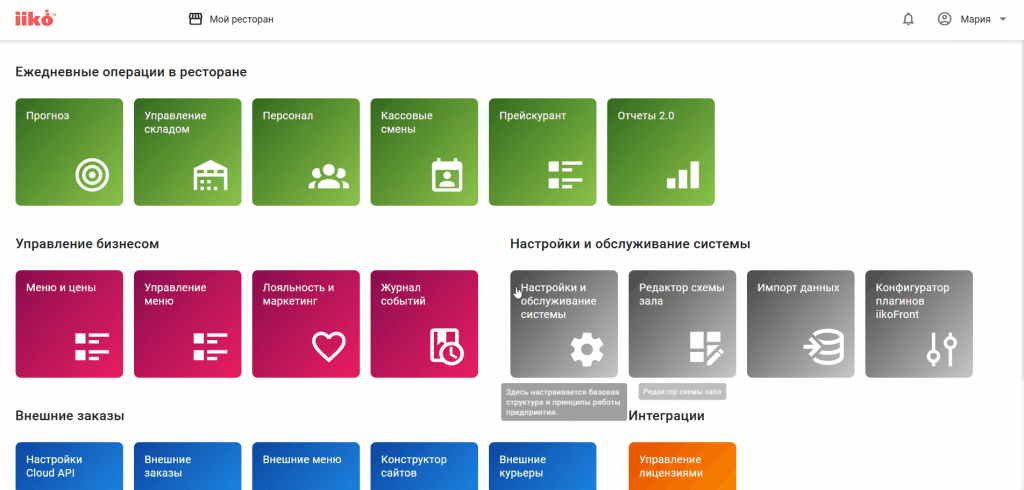This screenshot has width=1024, height=490.
Task: Click the Конфигуратор плагинов iikoFront label
Action: (x=912, y=301)
